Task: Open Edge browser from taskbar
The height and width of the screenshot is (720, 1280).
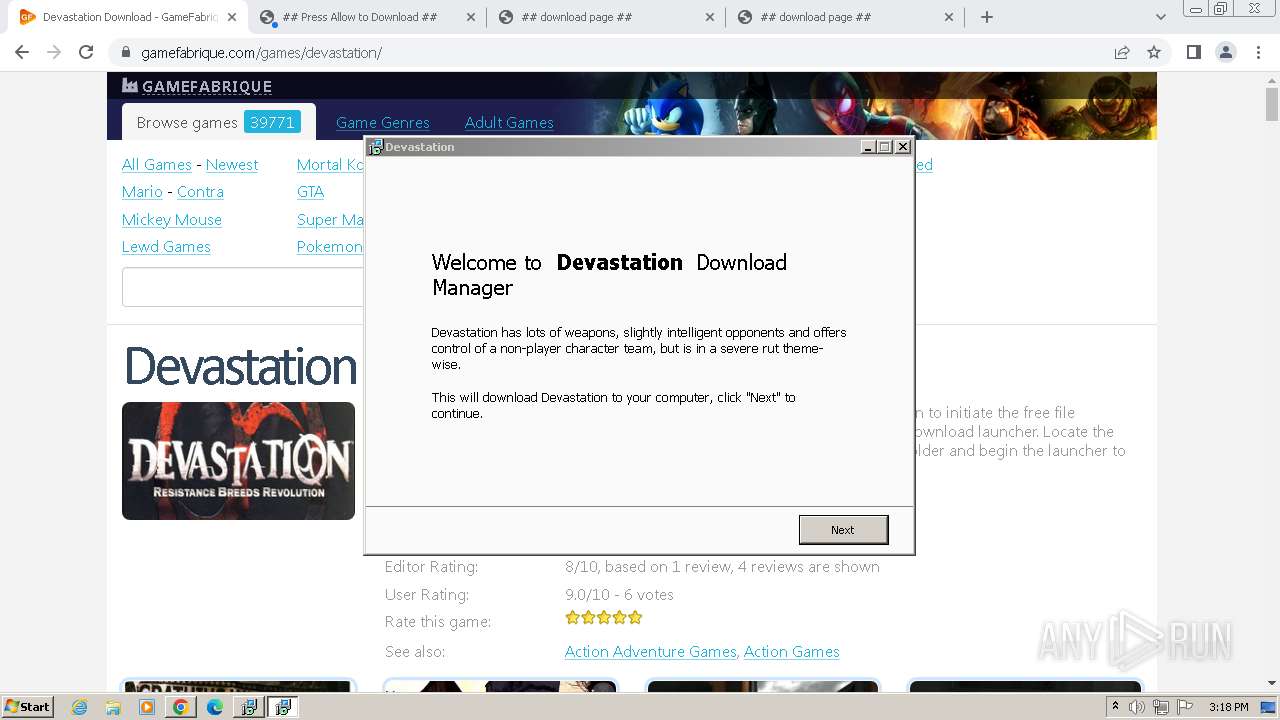Action: point(215,707)
